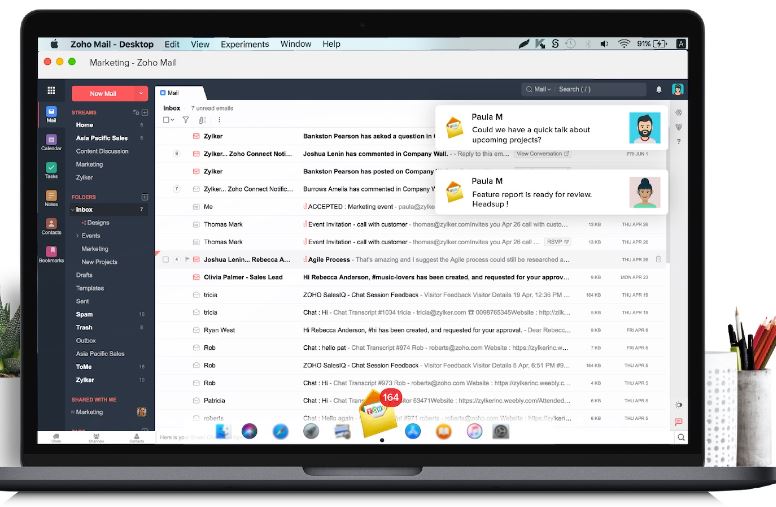
Task: Open the Mail app in sidebar
Action: (51, 114)
